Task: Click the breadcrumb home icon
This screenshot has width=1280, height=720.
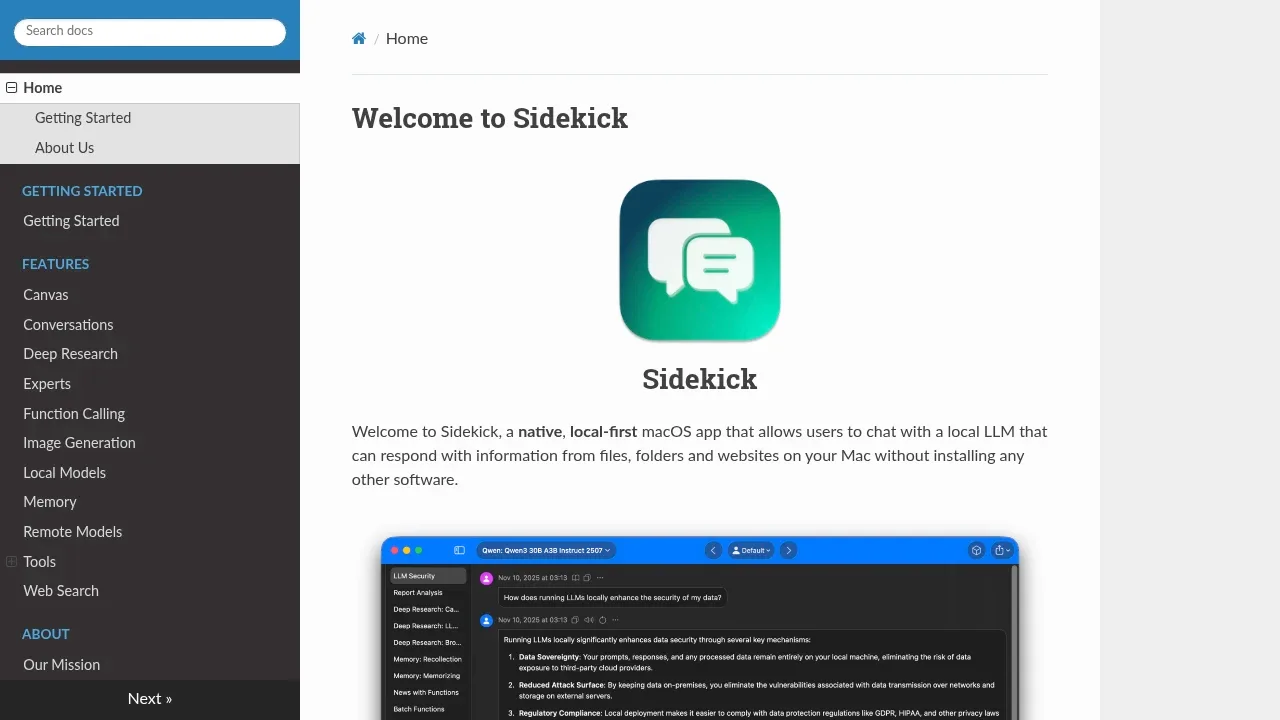Action: coord(359,39)
